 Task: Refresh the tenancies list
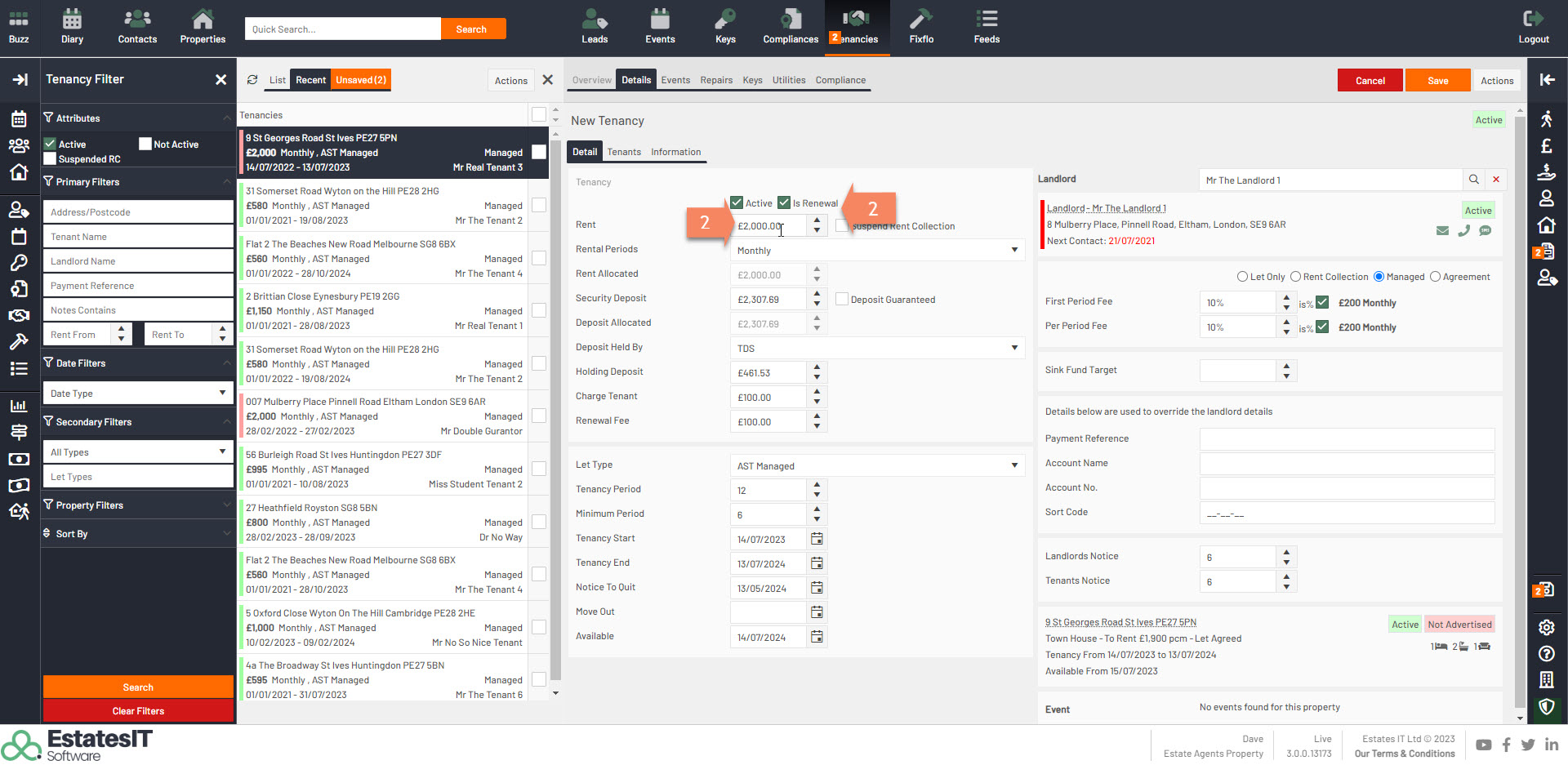(252, 80)
